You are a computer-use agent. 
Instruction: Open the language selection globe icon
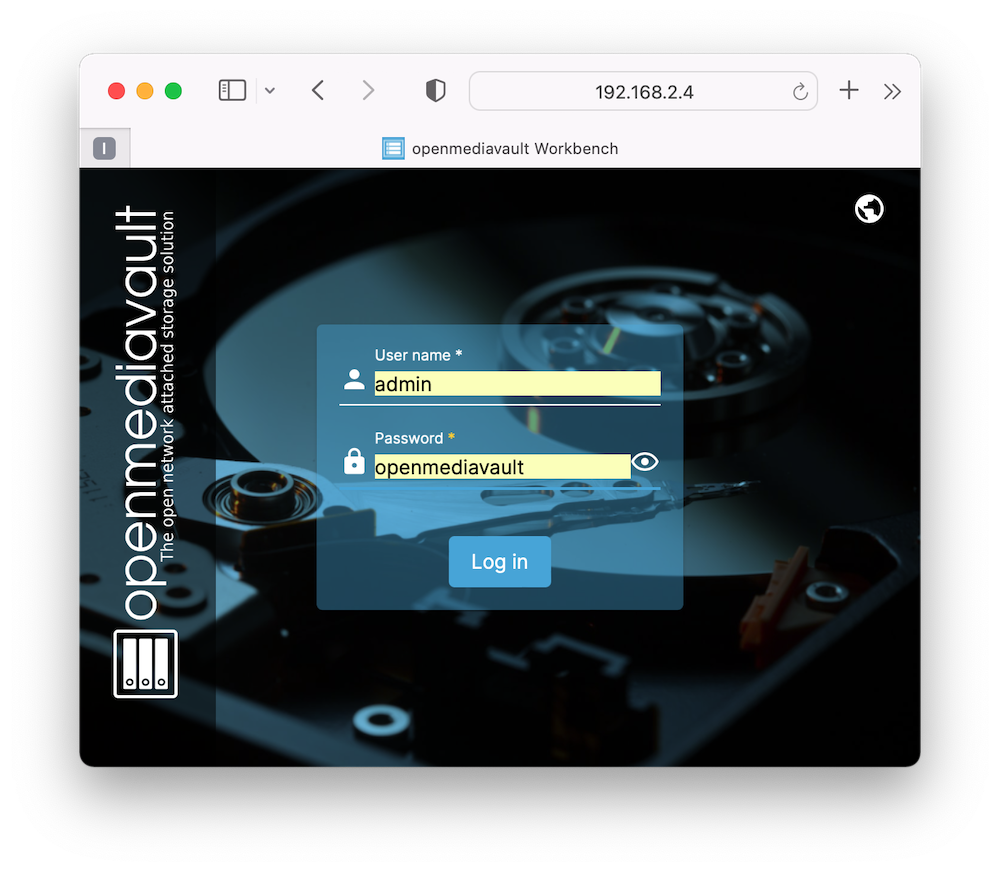click(x=869, y=209)
